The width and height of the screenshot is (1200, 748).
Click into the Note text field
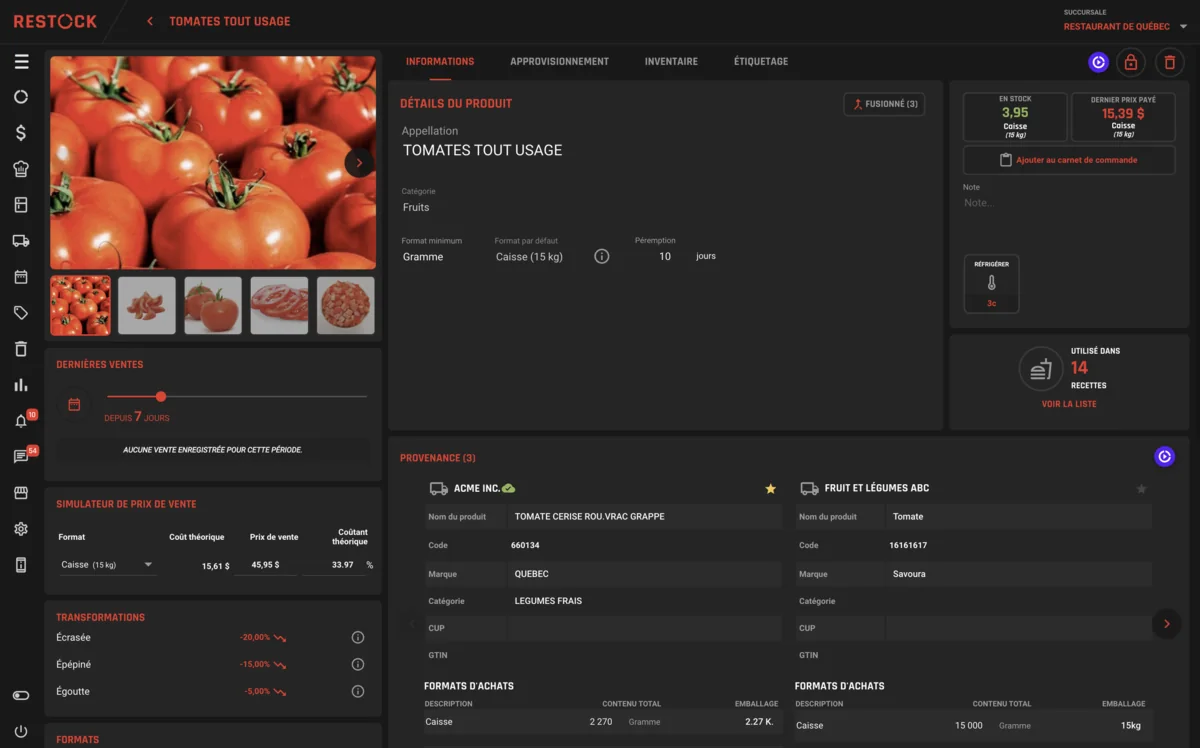tap(1068, 203)
